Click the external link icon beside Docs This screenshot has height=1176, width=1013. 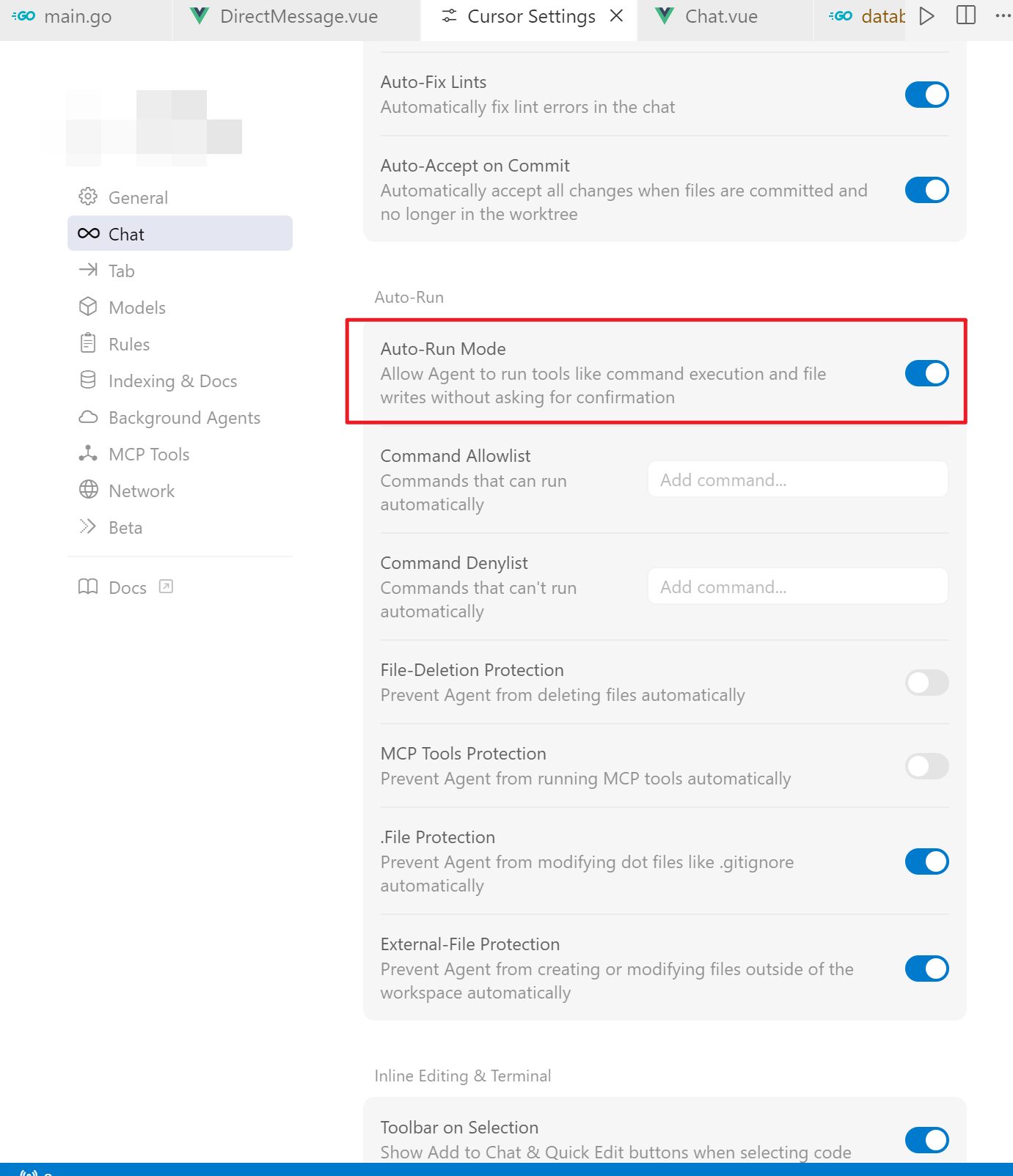click(x=167, y=587)
